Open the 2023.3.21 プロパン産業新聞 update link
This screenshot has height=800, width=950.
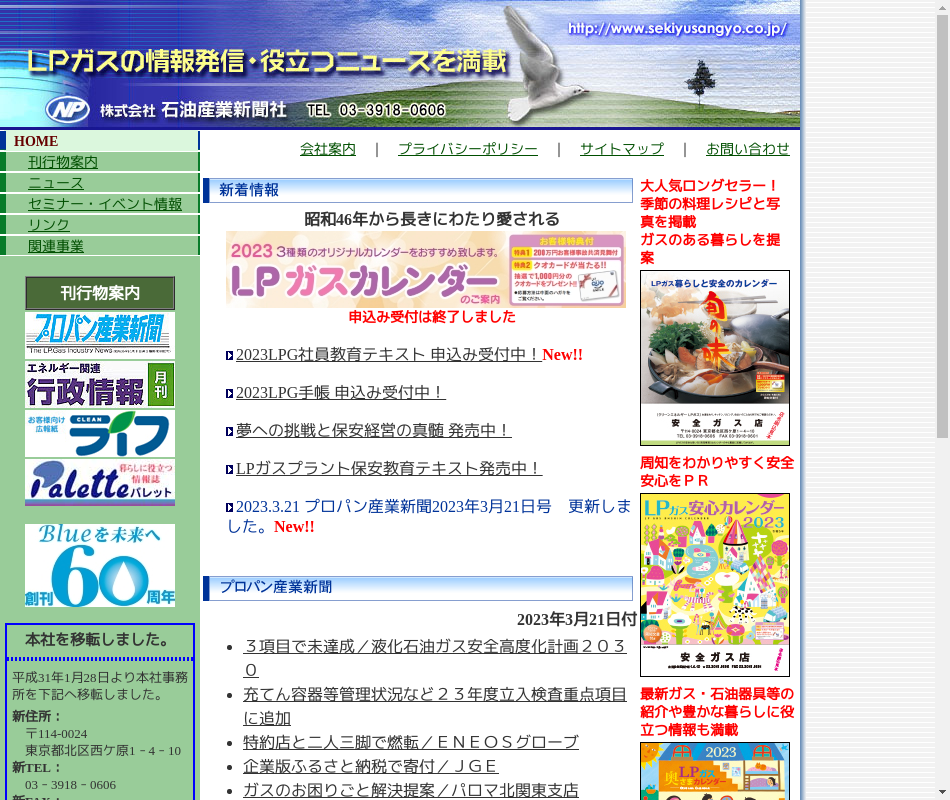click(428, 516)
